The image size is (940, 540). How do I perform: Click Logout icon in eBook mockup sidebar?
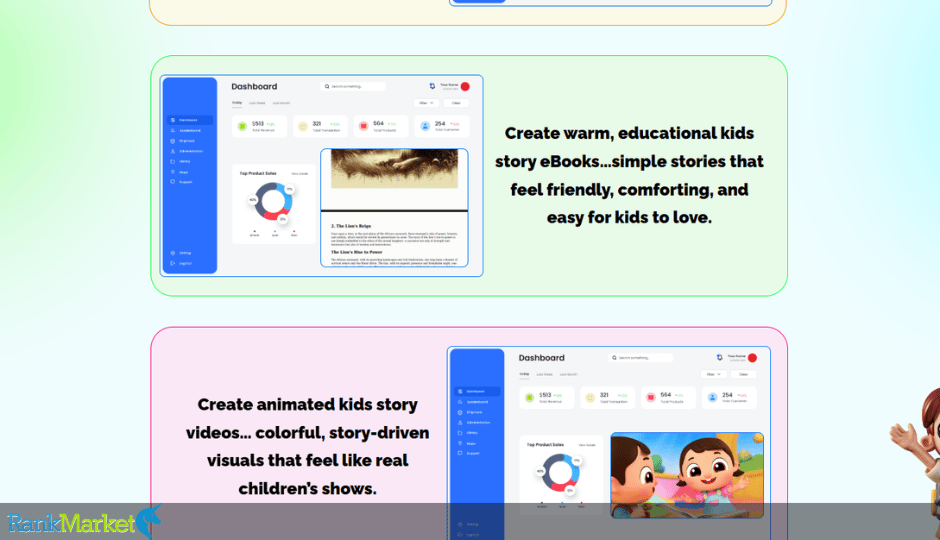173,263
